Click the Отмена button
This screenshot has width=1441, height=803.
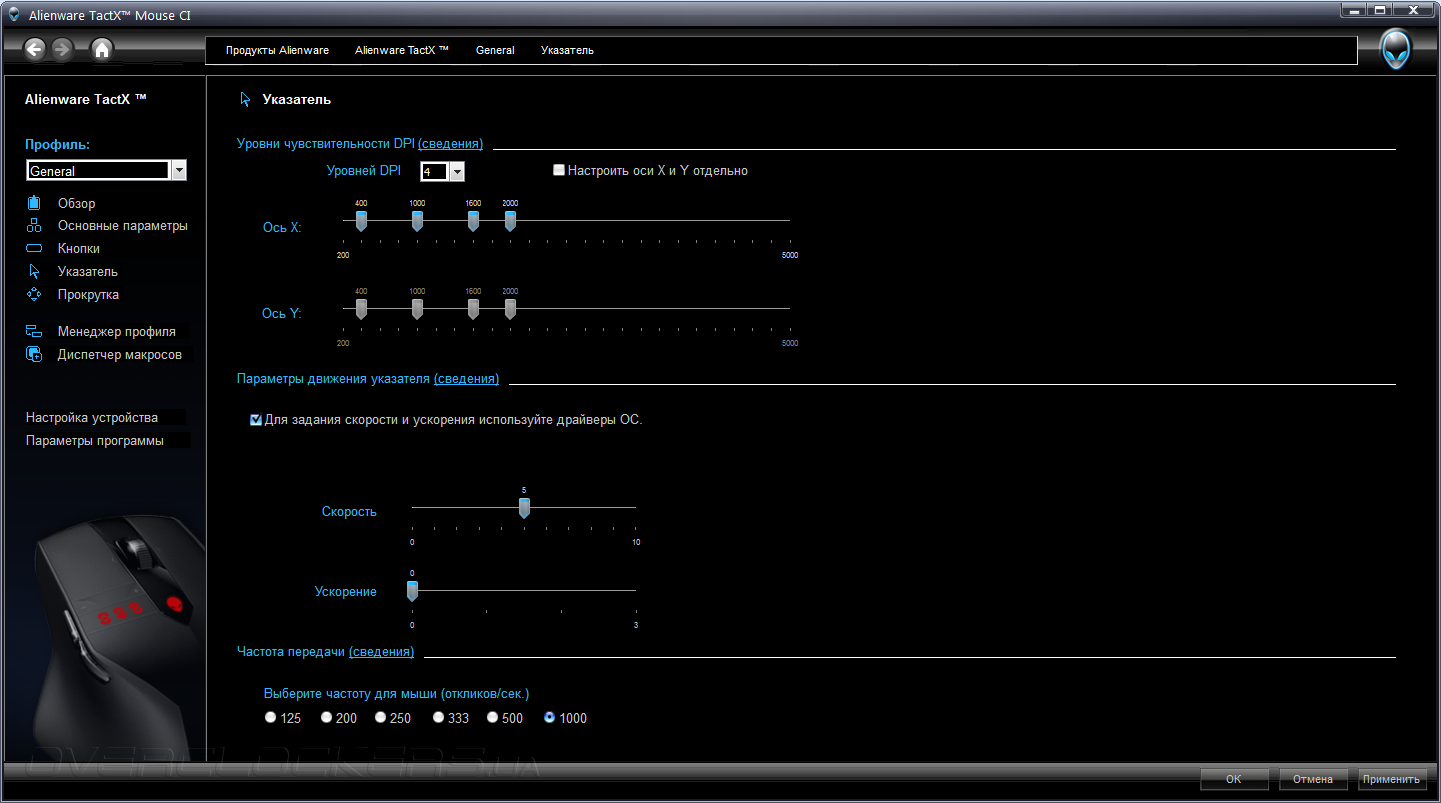1313,779
